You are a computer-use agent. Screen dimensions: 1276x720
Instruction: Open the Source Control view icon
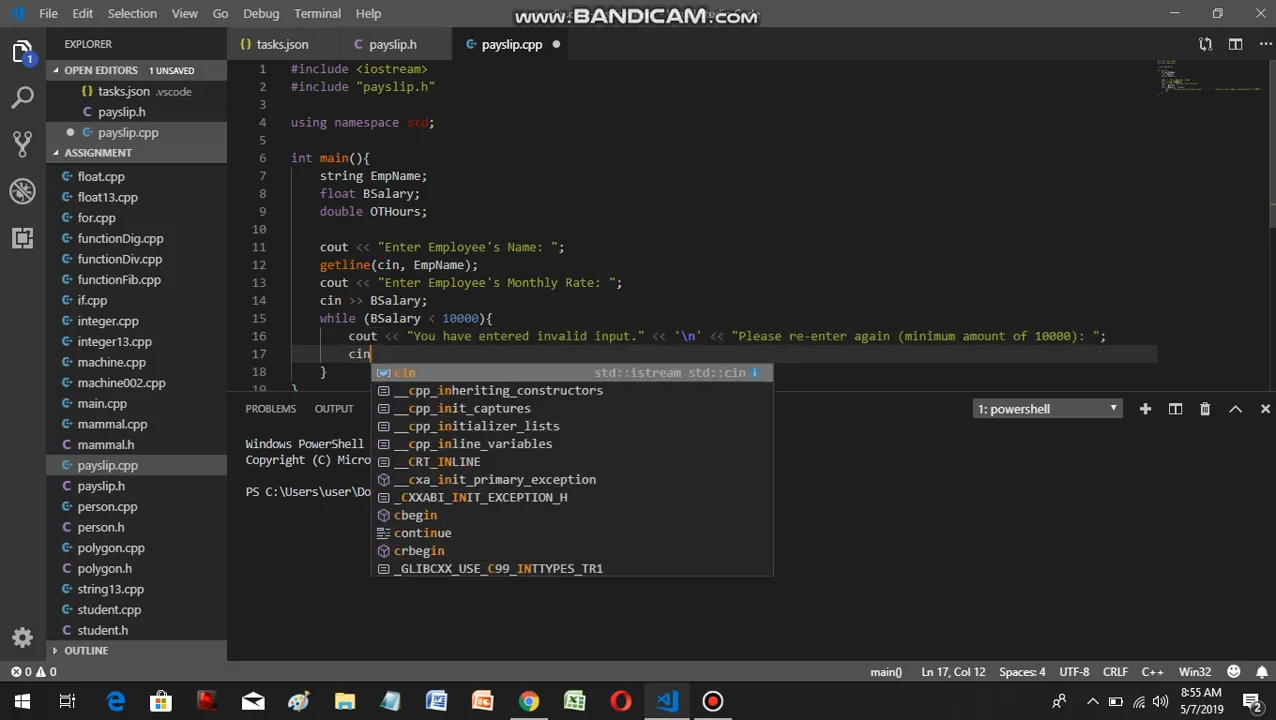(x=23, y=144)
